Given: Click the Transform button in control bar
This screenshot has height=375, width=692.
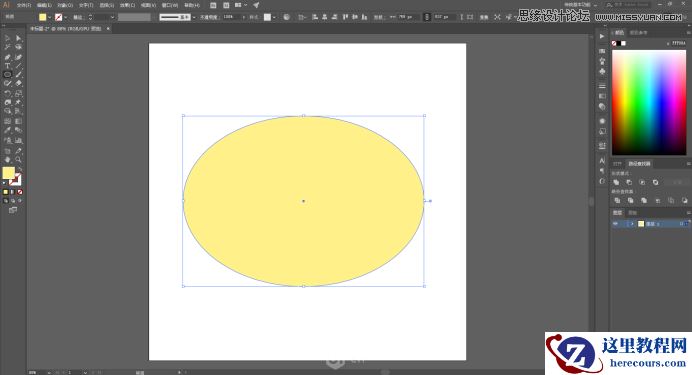Looking at the screenshot, I should (x=484, y=17).
